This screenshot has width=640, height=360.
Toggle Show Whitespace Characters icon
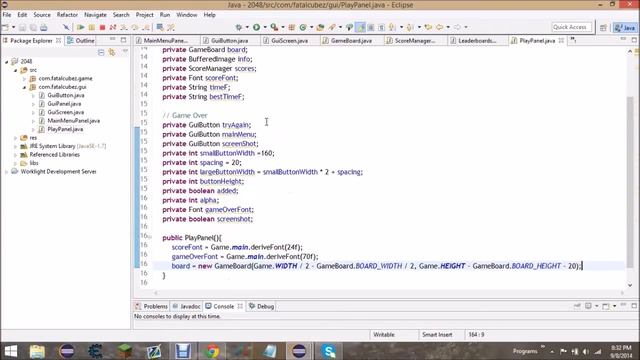tap(381, 27)
